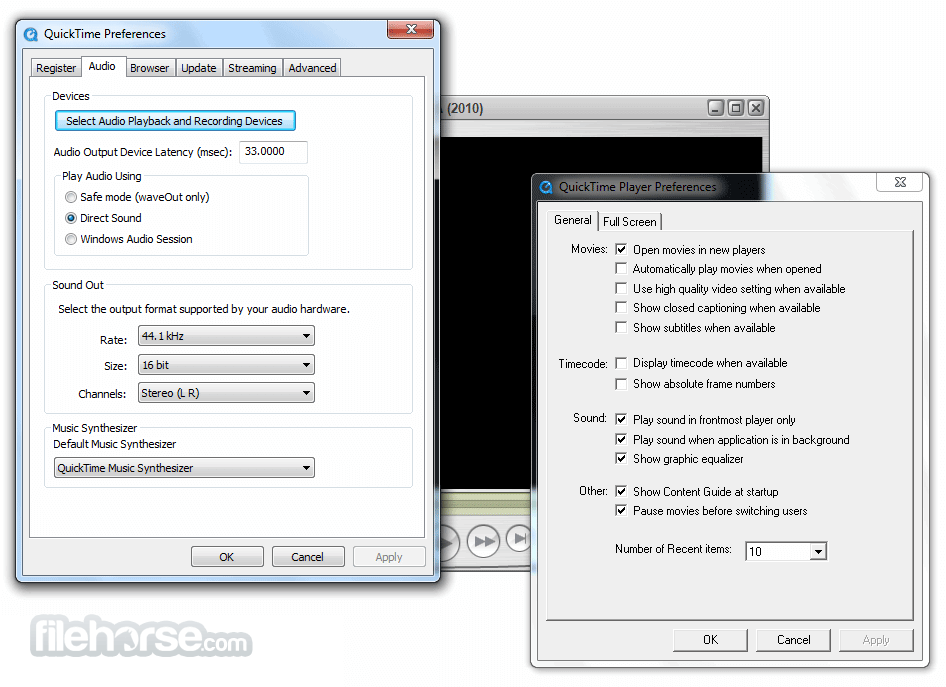Disable Show Content Guide at startup
This screenshot has height=687, width=946.
pyautogui.click(x=621, y=491)
